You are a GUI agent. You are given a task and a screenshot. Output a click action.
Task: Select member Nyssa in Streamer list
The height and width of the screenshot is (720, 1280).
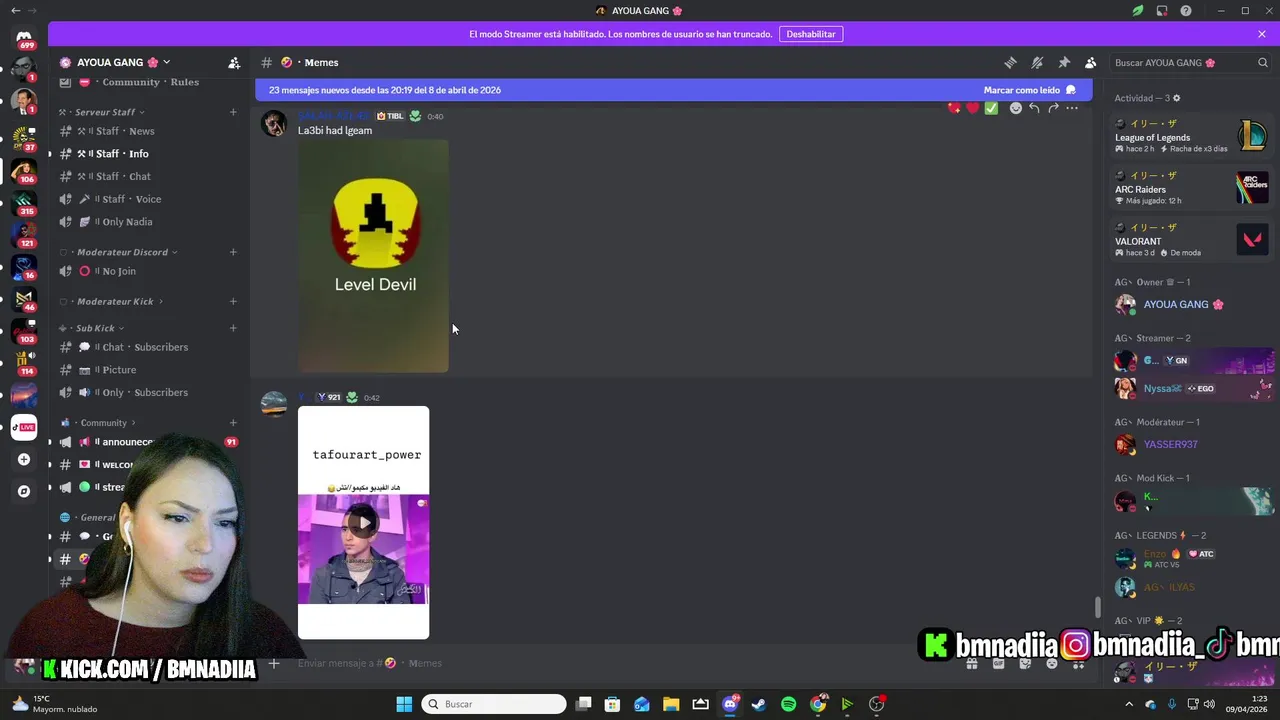[1191, 388]
